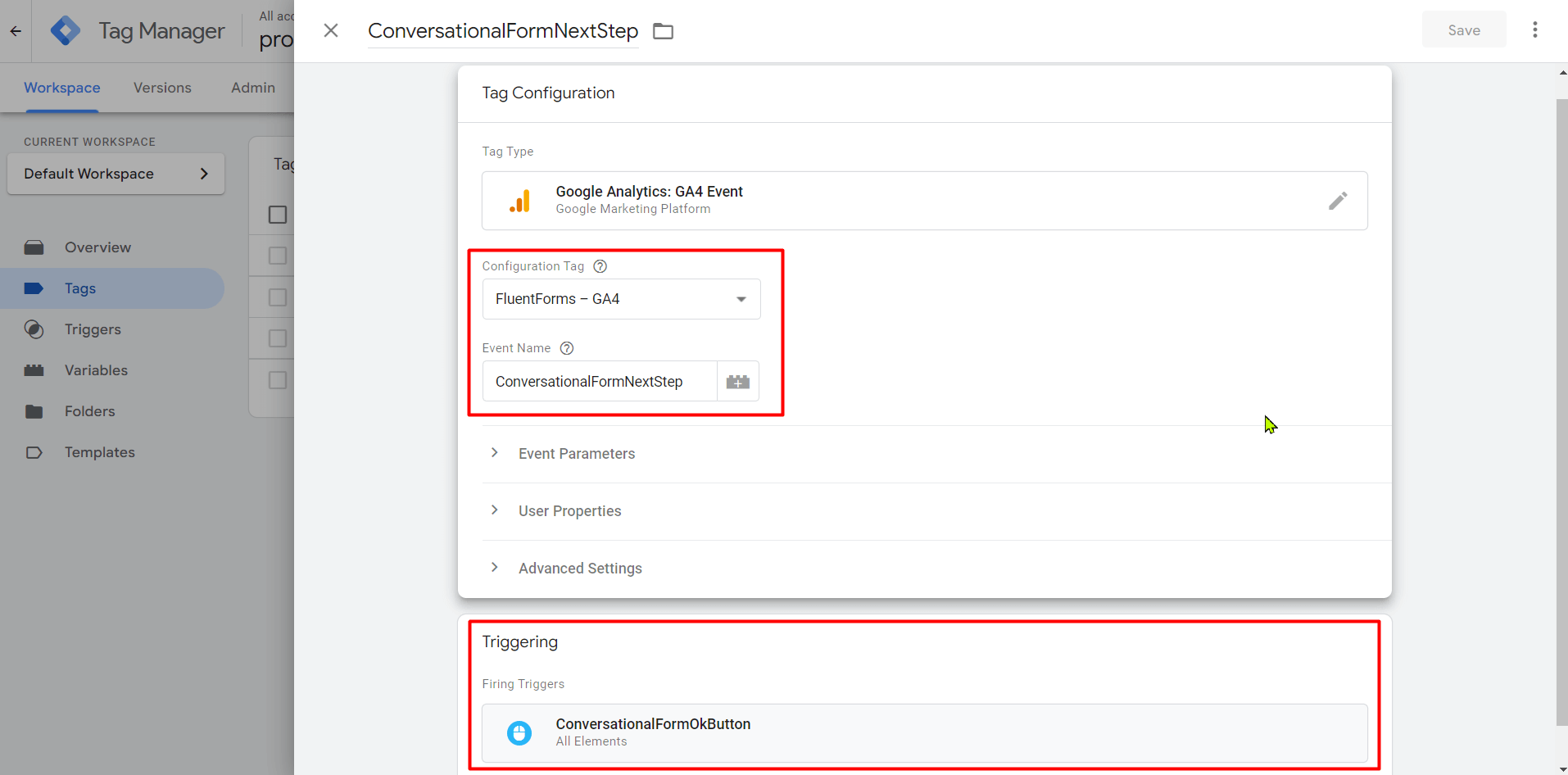Open Event Name help question mark

tap(566, 348)
